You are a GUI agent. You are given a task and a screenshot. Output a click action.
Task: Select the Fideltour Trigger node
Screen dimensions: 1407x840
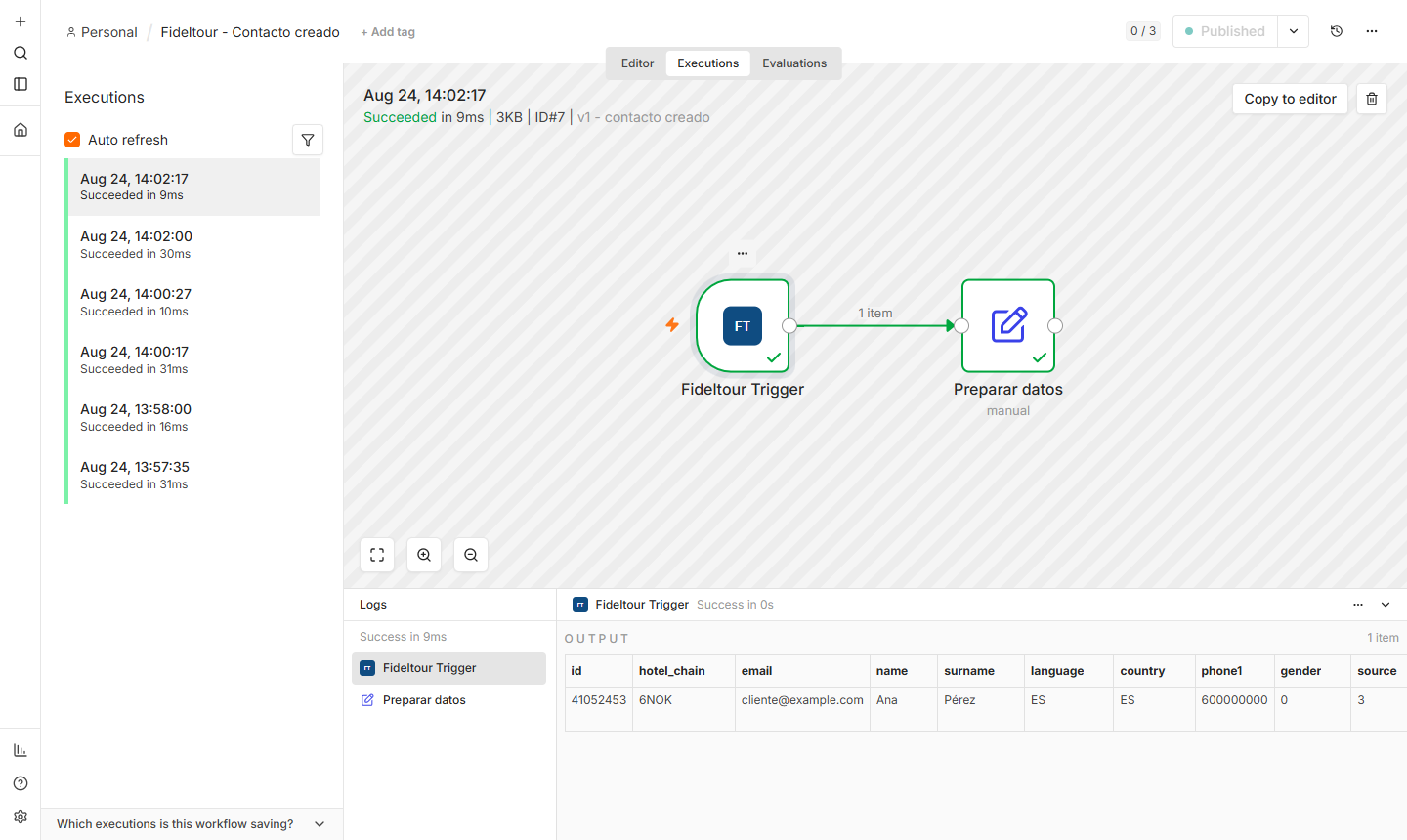(x=743, y=326)
